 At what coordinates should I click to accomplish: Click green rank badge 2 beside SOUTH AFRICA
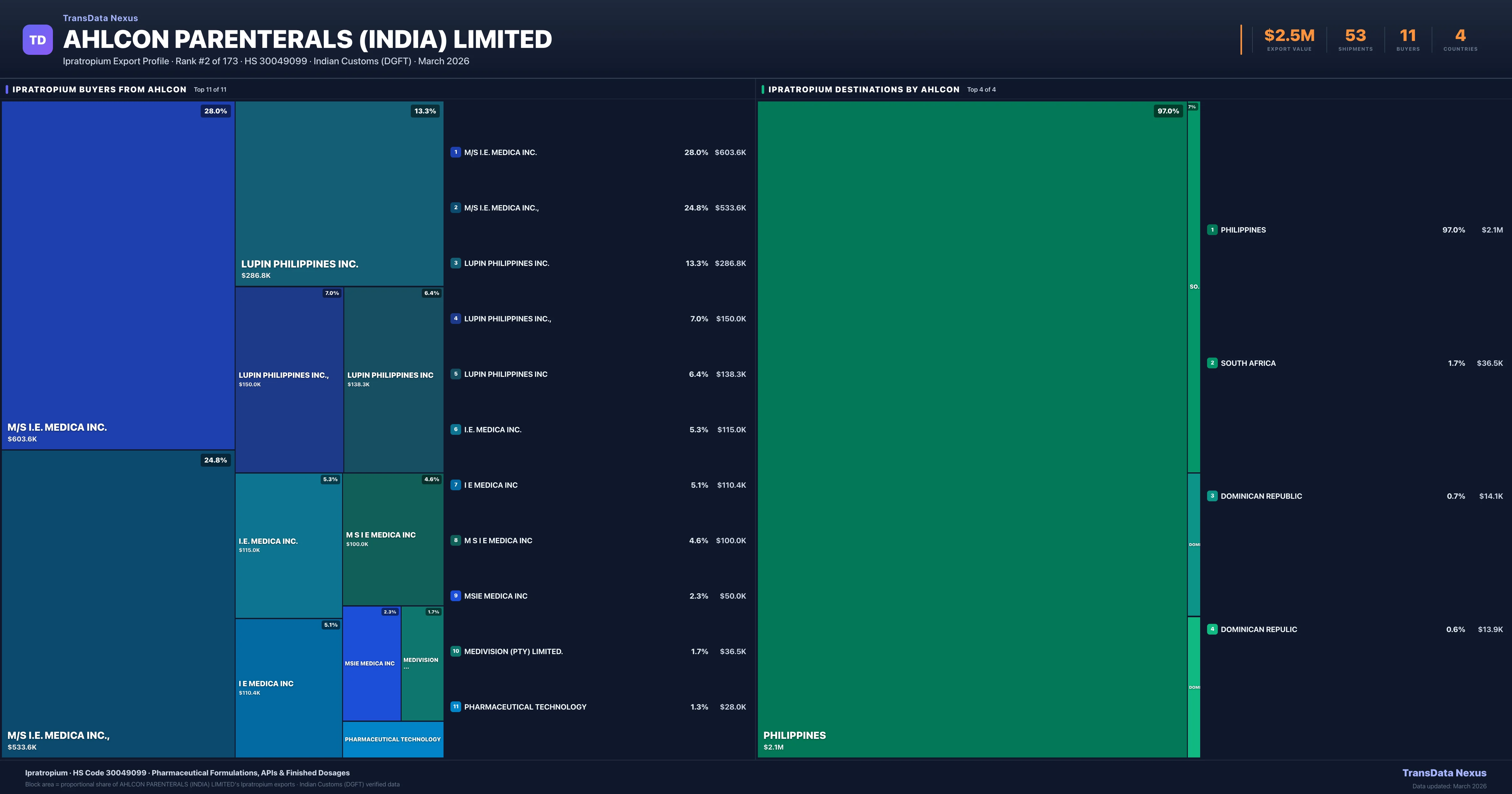point(1212,363)
